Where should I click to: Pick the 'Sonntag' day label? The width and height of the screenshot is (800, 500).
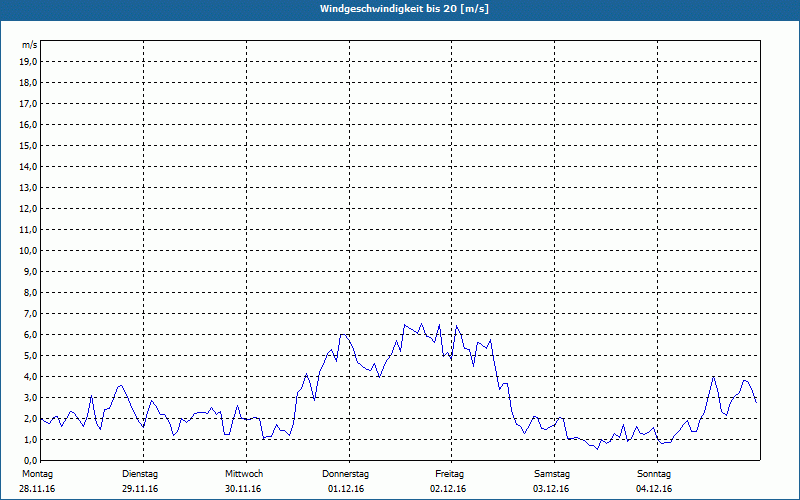(x=654, y=473)
